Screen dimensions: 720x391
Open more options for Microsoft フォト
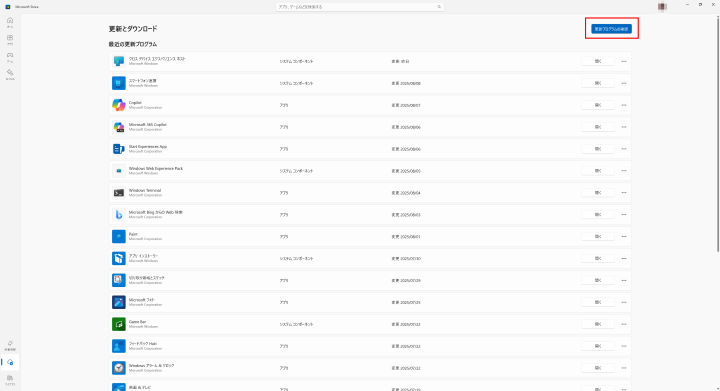point(624,302)
